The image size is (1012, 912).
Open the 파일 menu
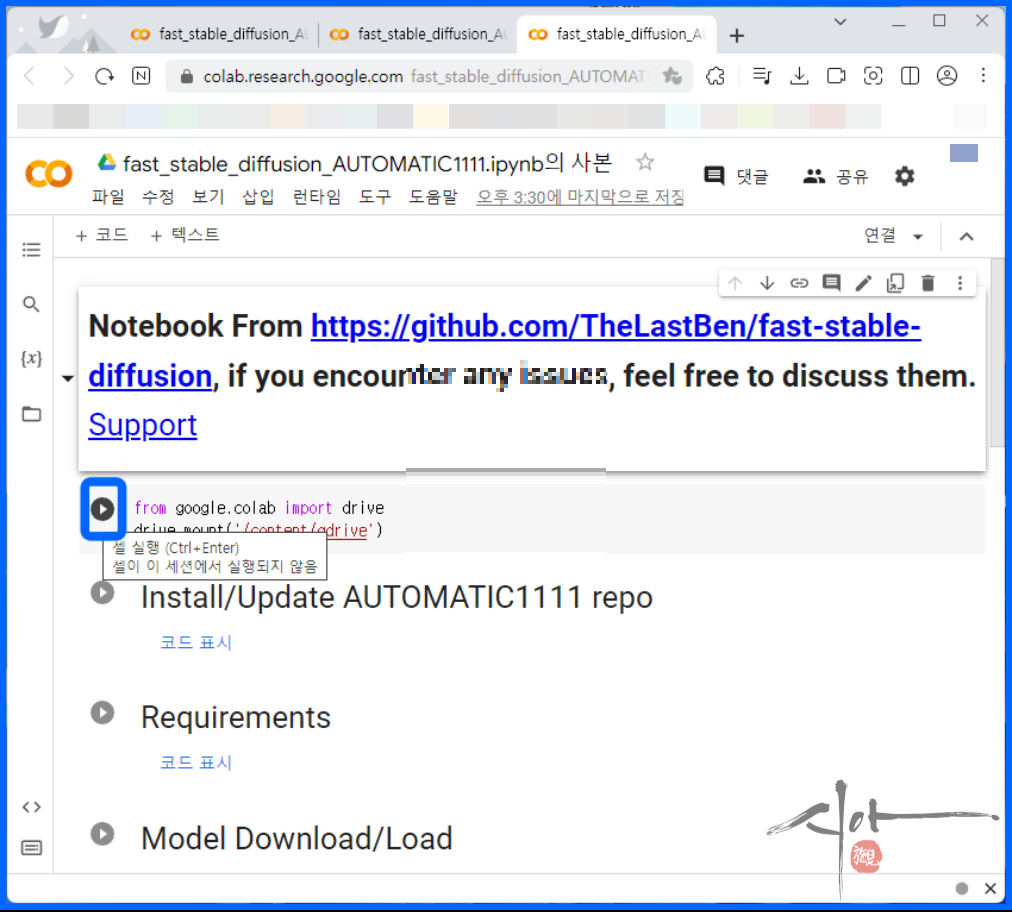108,197
